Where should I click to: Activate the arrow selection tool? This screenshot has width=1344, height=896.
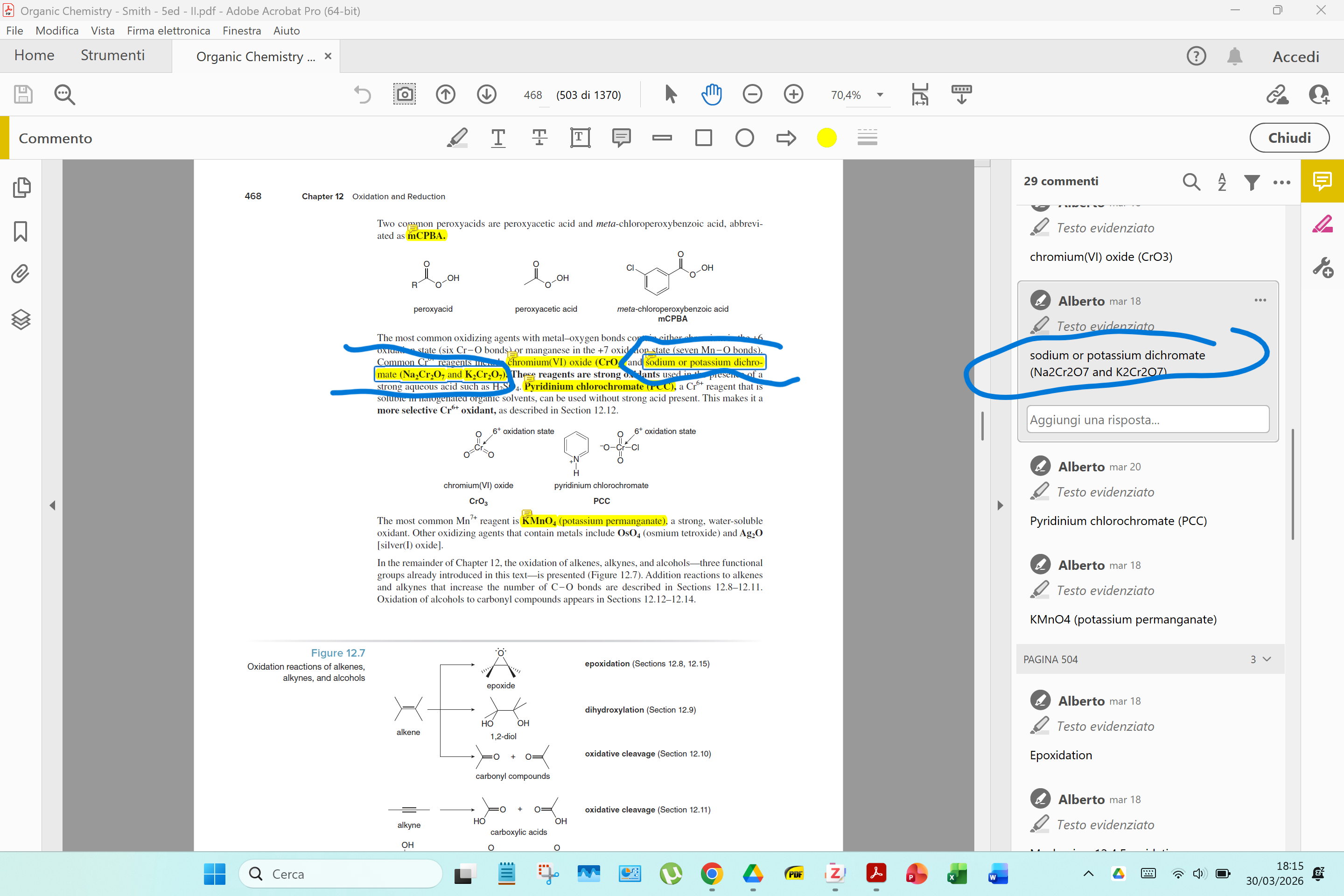point(670,94)
